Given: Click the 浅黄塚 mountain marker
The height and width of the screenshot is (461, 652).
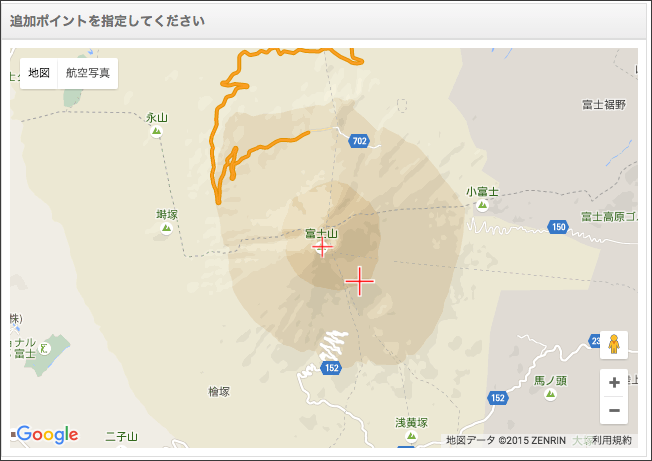Looking at the screenshot, I should (411, 436).
